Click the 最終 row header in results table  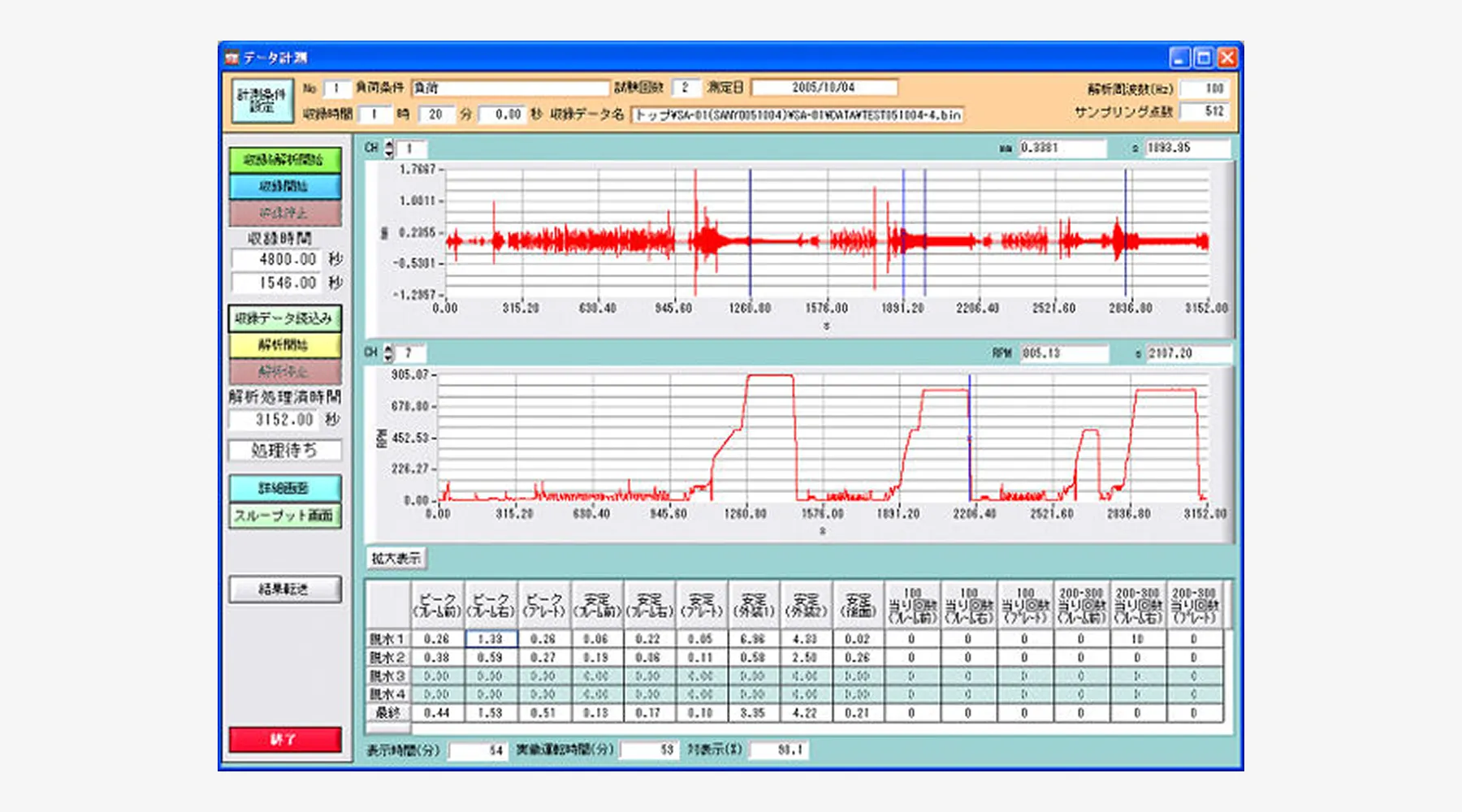coord(387,713)
